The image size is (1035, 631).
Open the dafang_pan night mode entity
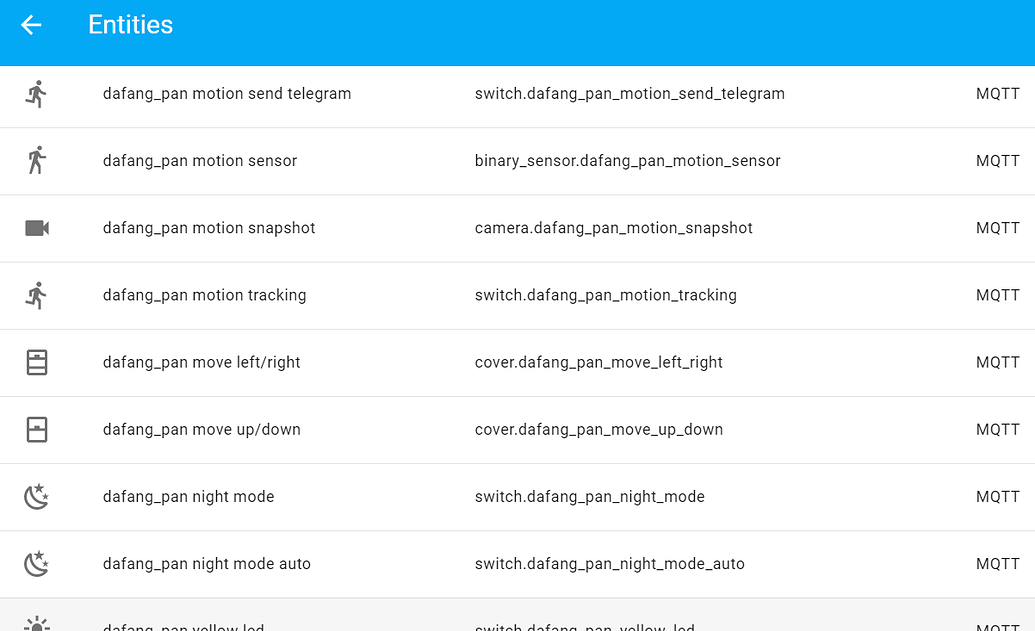(188, 496)
